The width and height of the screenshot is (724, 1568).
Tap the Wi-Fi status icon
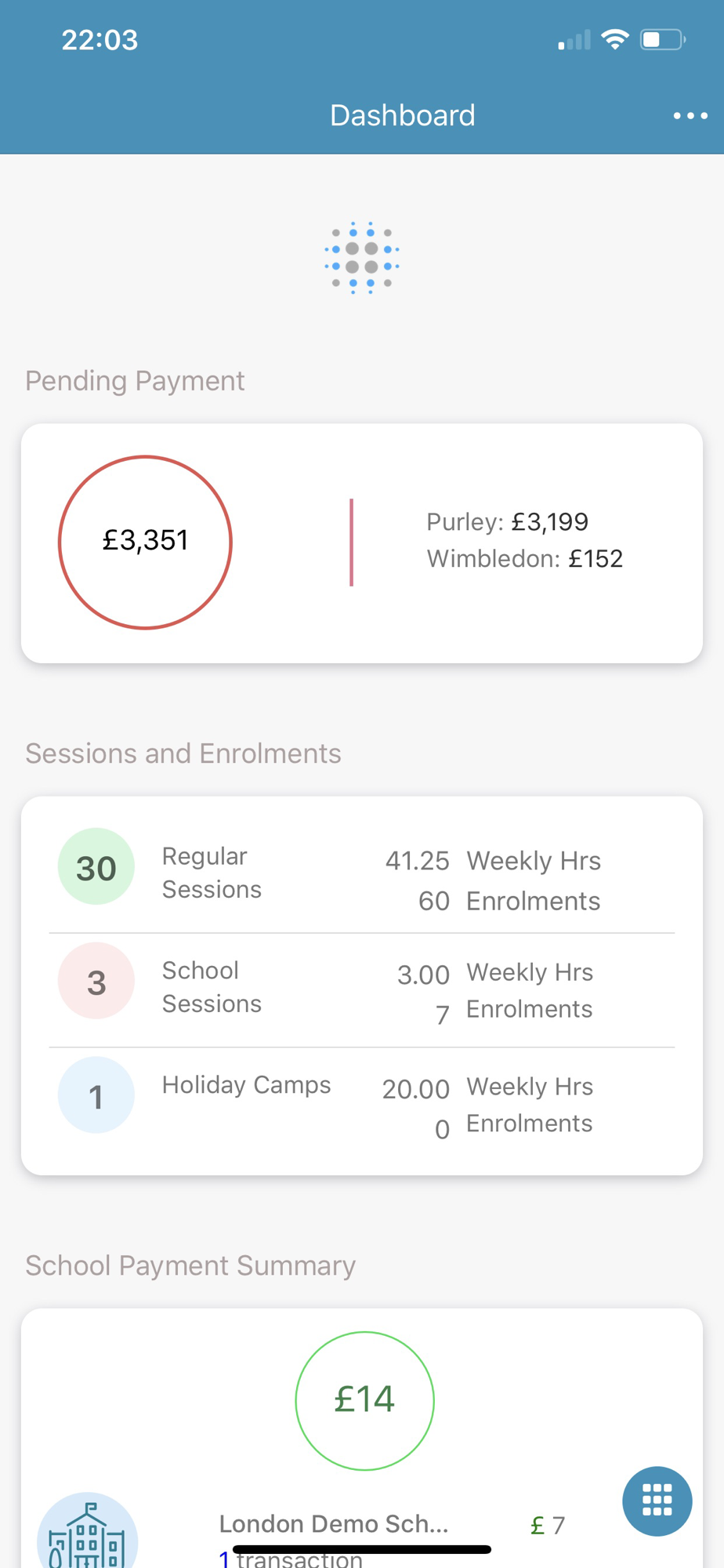point(615,39)
